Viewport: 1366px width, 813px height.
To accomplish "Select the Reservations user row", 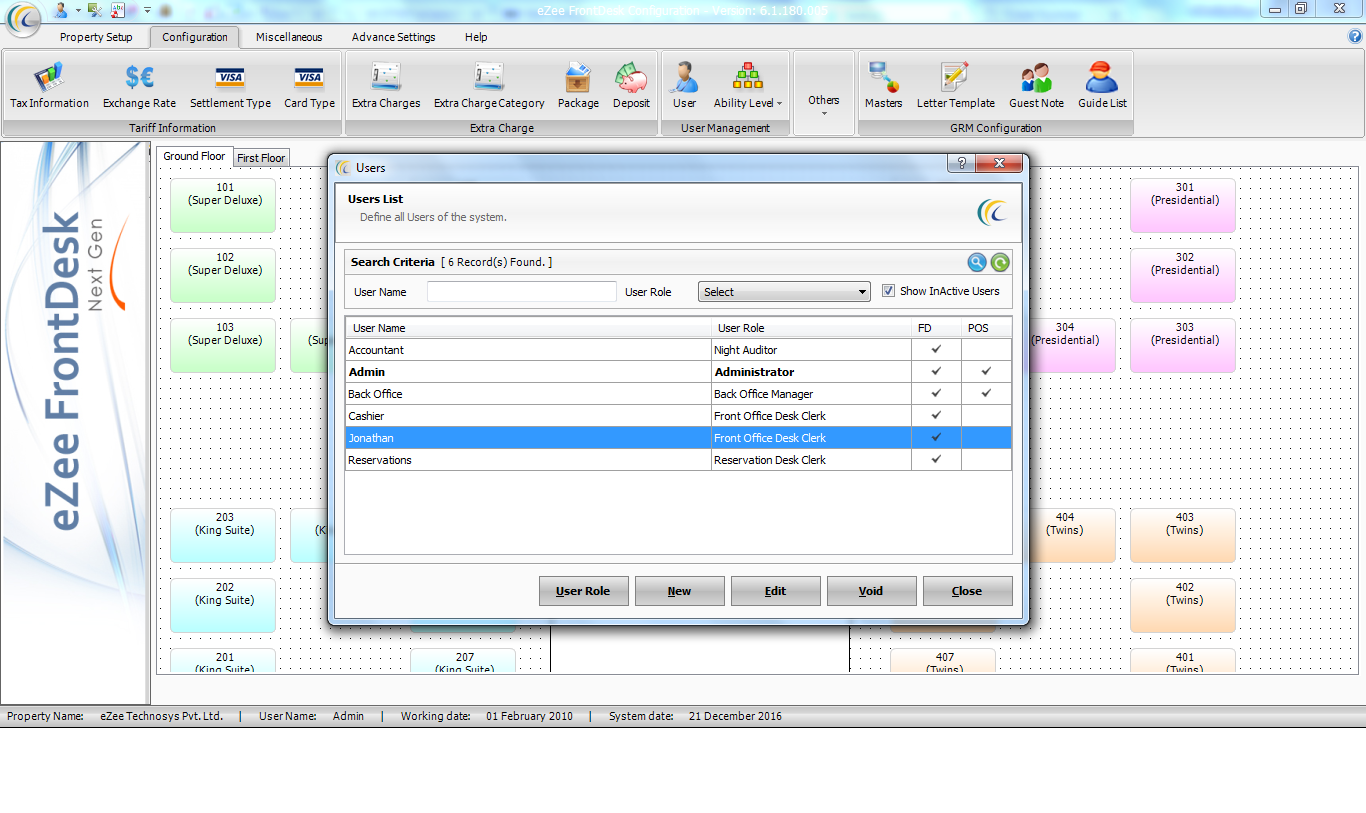I will tap(678, 460).
